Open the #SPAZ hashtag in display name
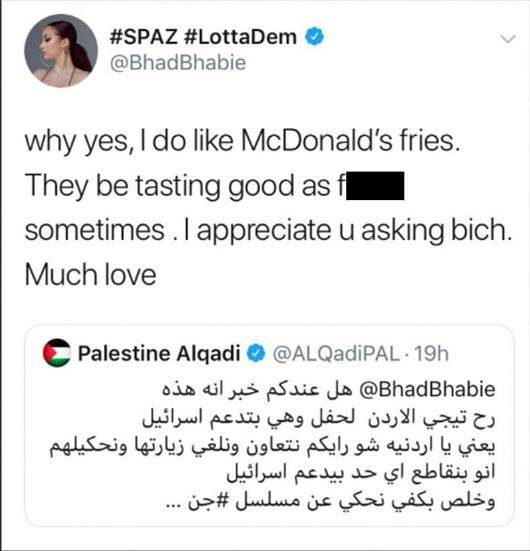Viewport: 530px width, 551px height. coord(143,37)
